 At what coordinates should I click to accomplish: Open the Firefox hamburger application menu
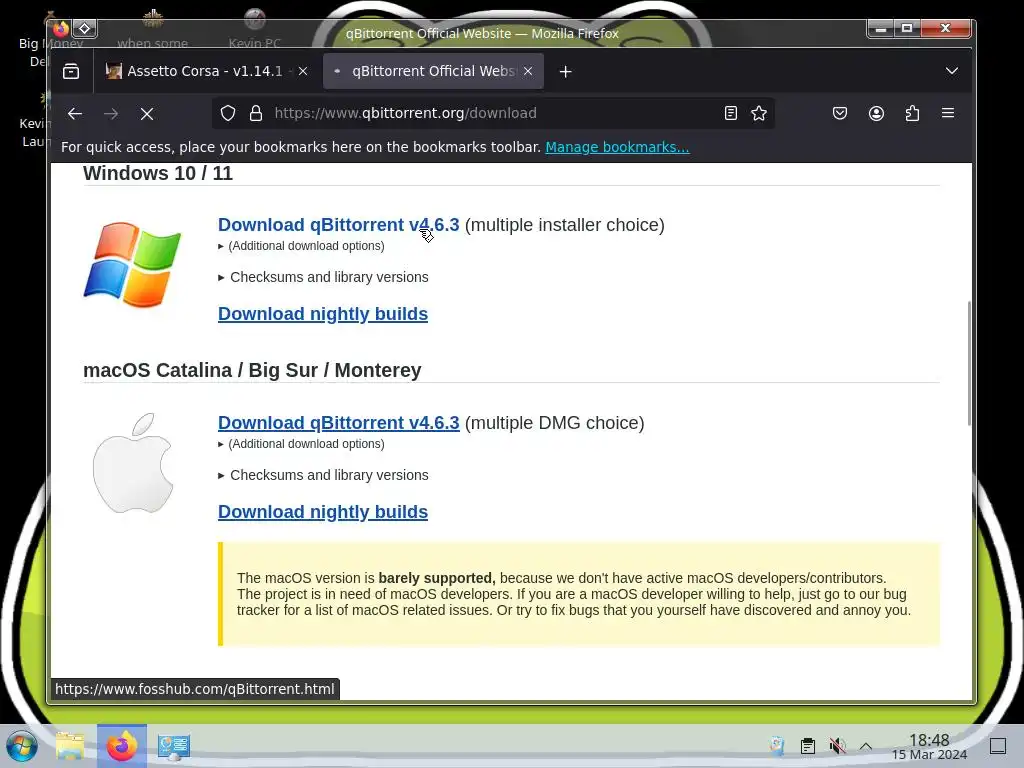(x=948, y=113)
